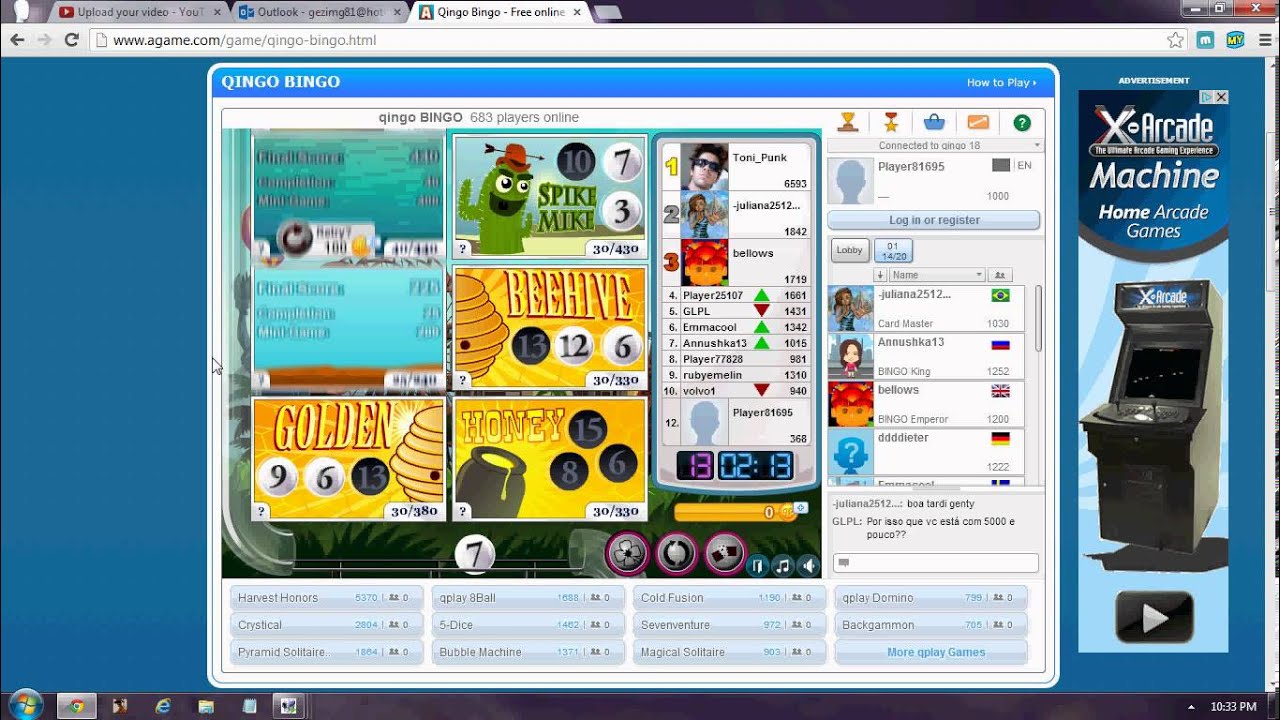Close the X-Arcade advertisement
This screenshot has width=1280, height=720.
(x=1221, y=97)
